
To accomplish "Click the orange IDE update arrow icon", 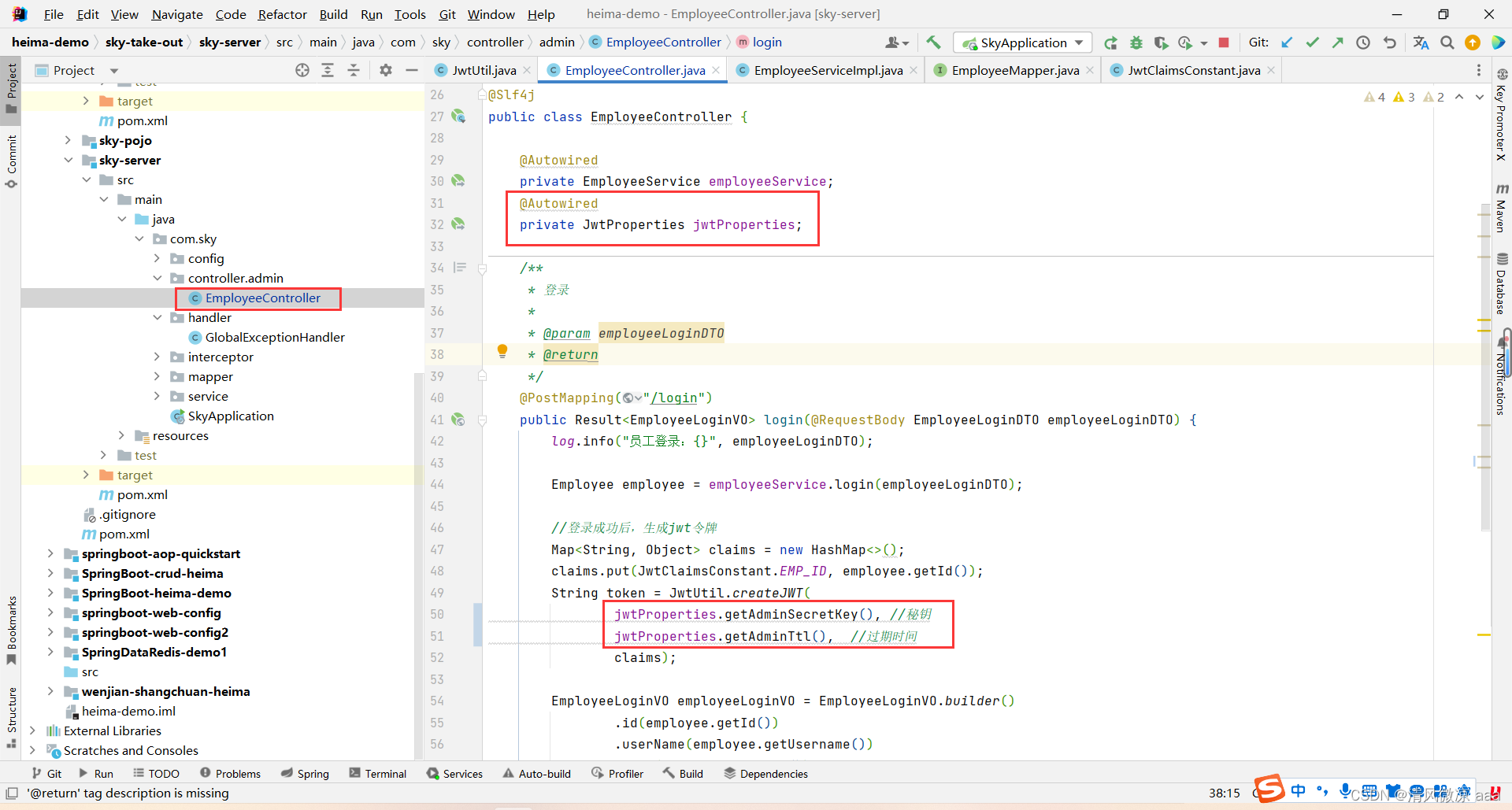I will [x=1473, y=43].
